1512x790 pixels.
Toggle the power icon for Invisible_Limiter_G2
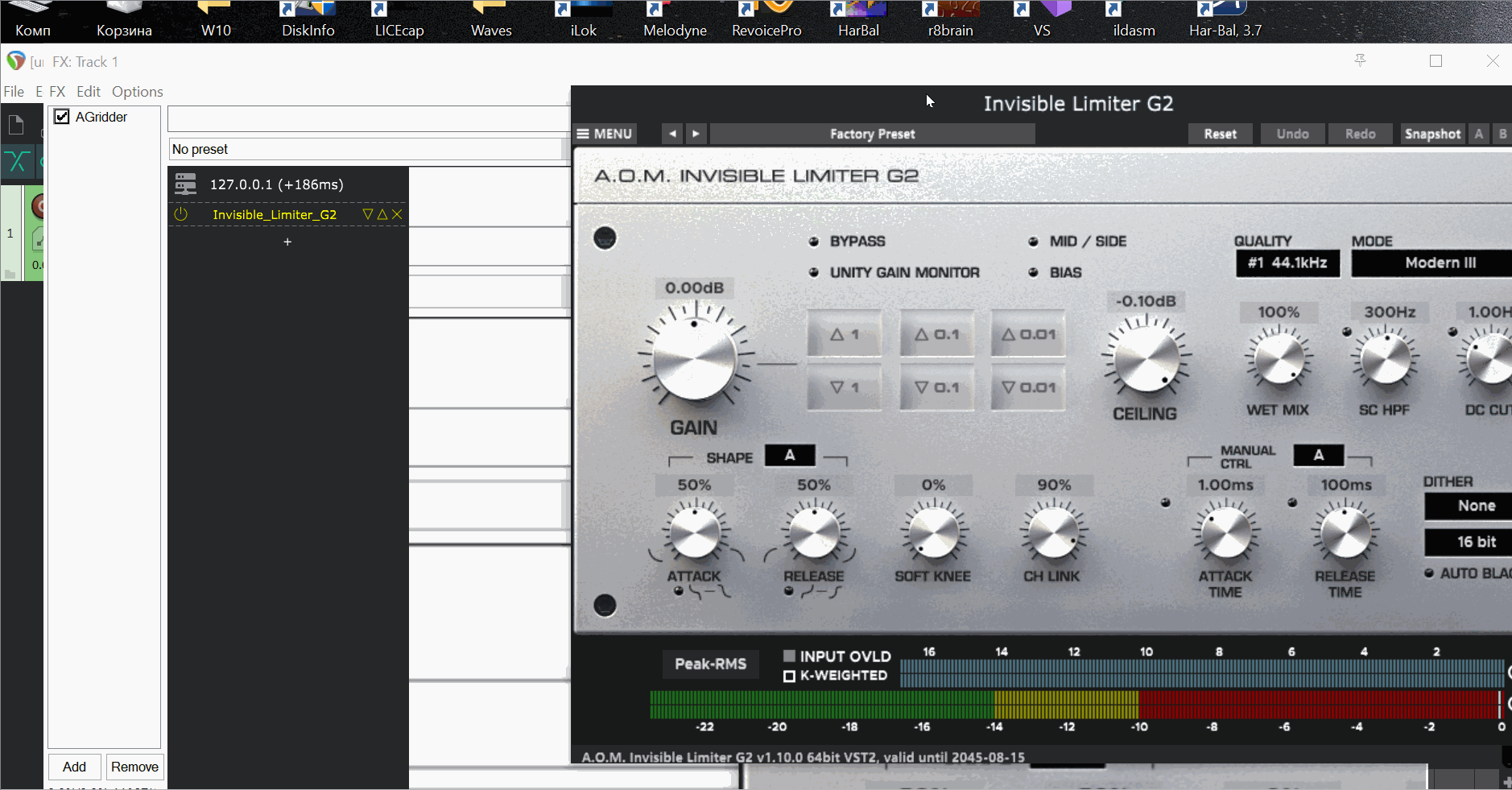[x=180, y=214]
